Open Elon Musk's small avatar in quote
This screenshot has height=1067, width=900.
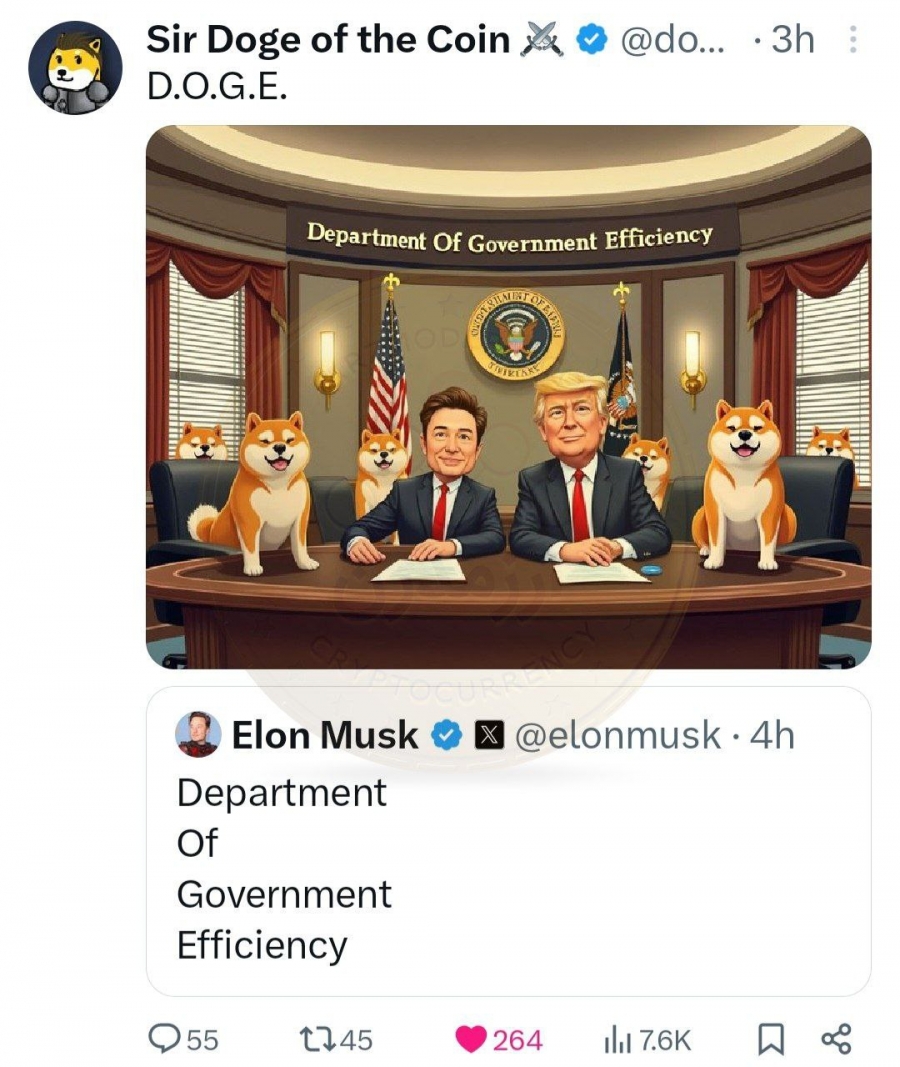point(199,734)
